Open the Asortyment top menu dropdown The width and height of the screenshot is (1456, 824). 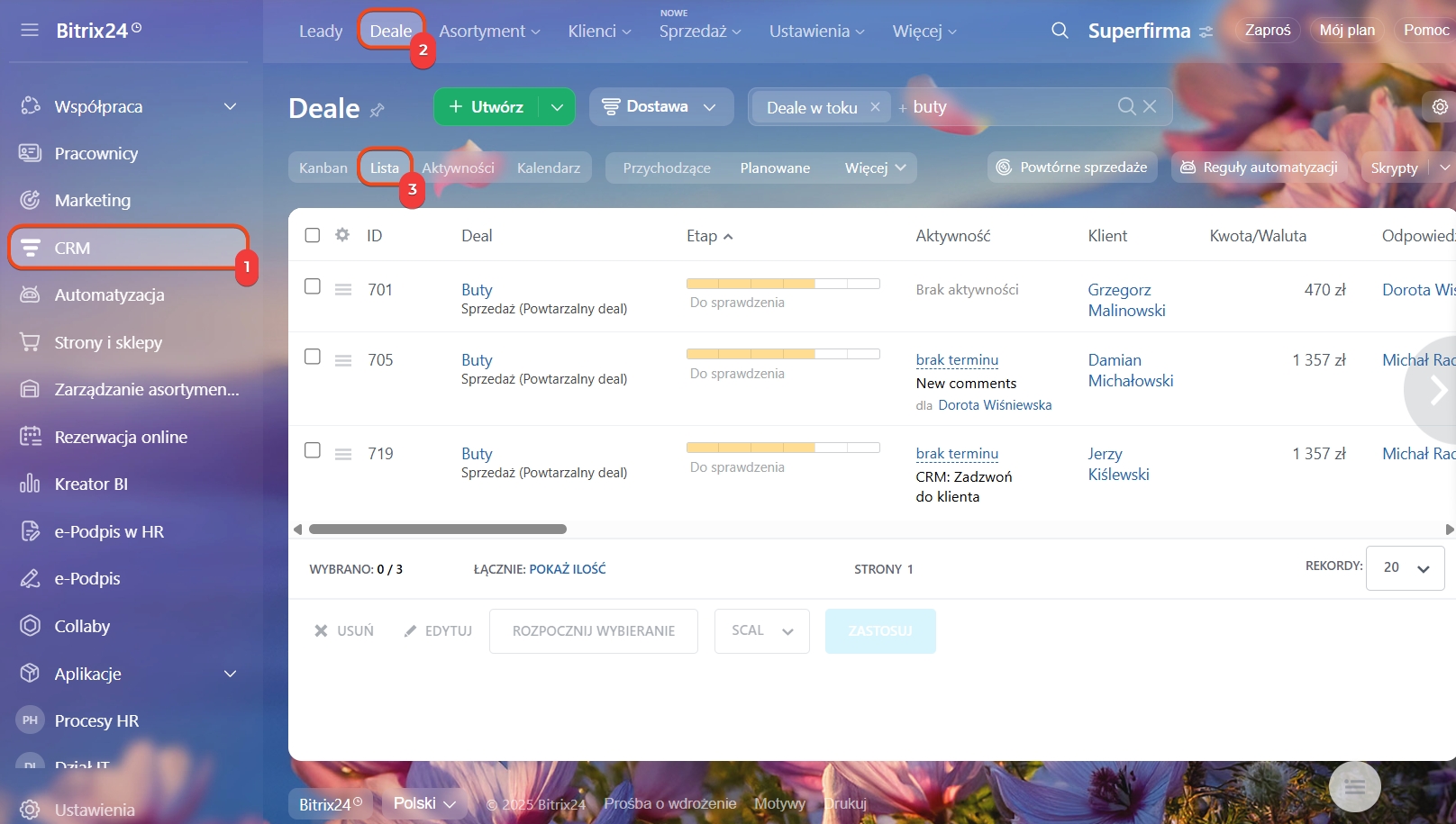[489, 32]
